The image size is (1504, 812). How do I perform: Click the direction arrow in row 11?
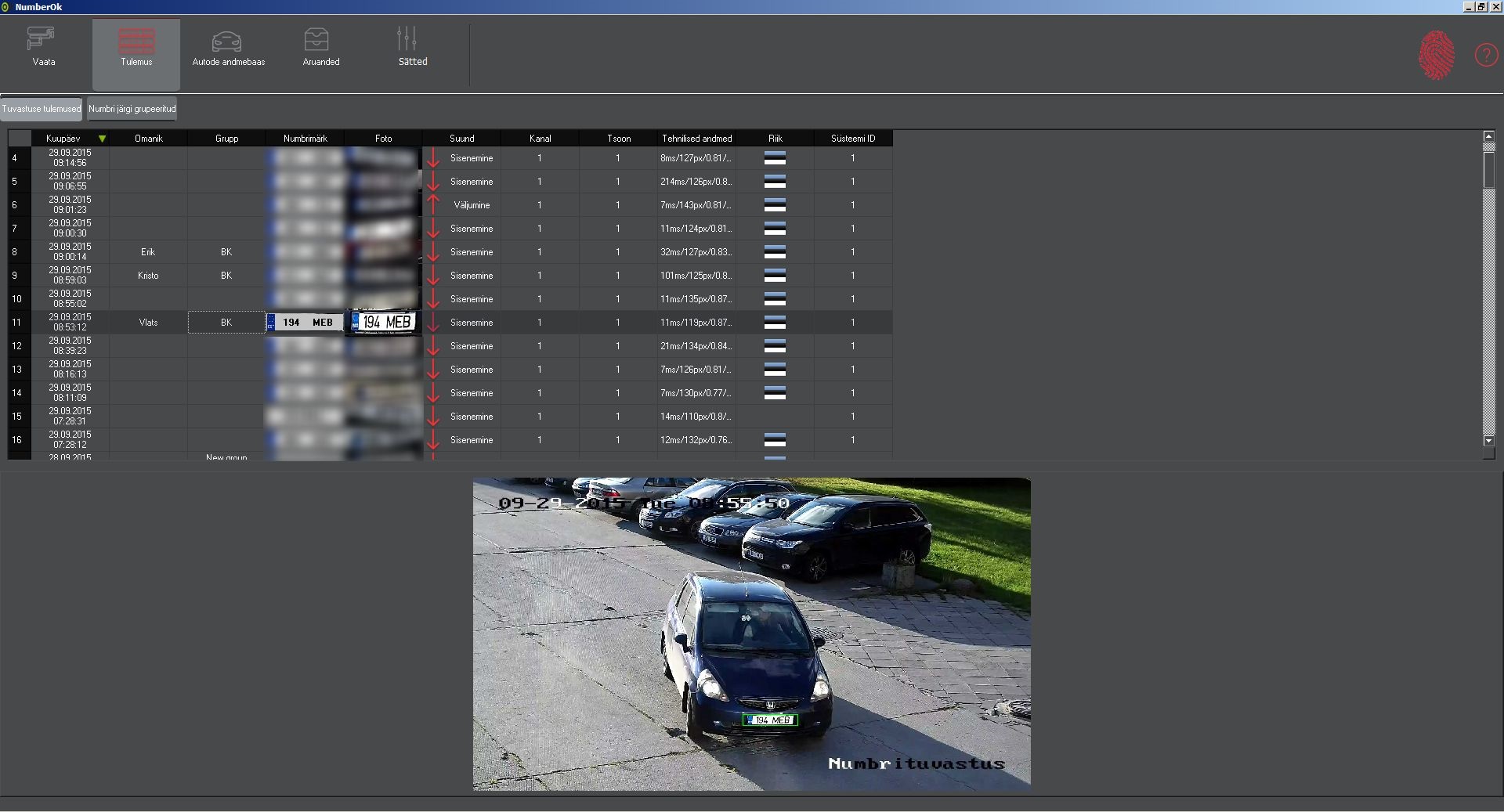tap(433, 323)
